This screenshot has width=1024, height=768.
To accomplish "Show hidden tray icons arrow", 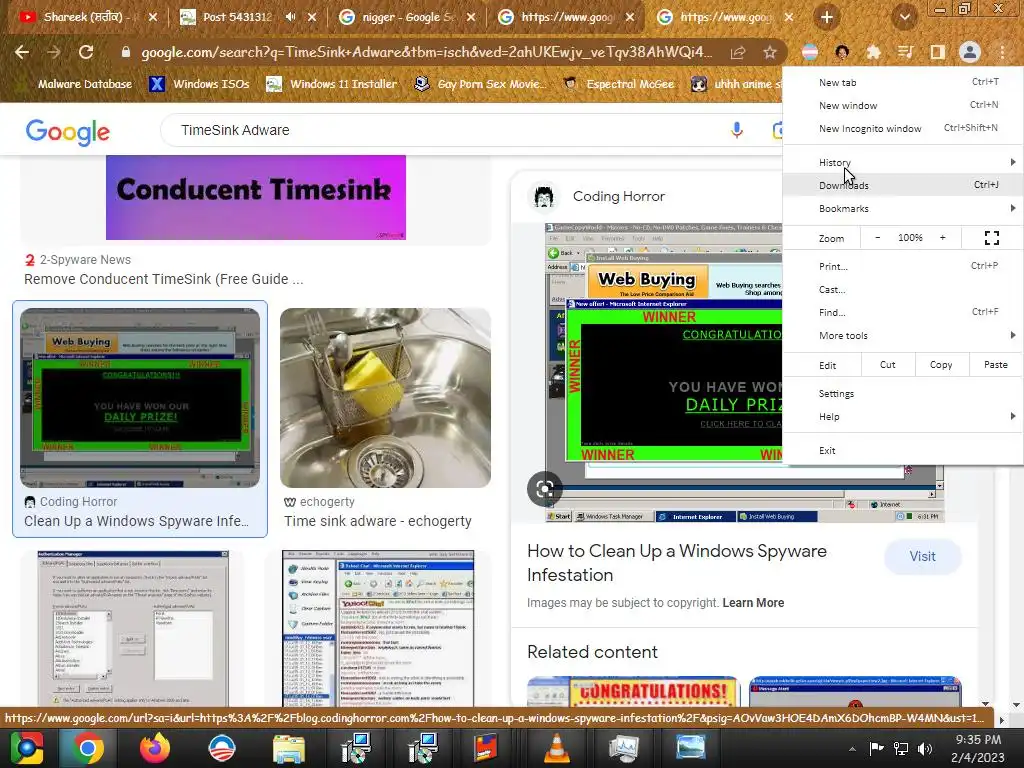I will 852,749.
